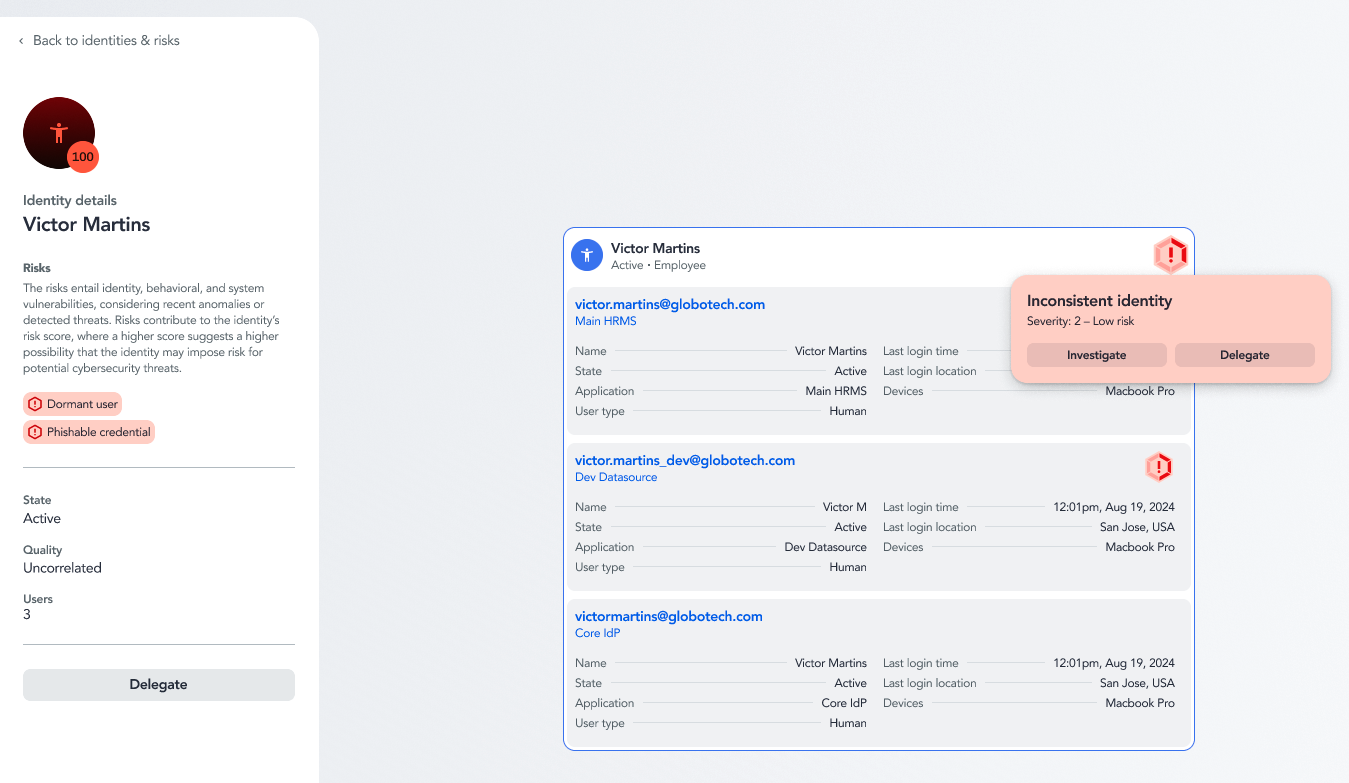
Task: Open the Dev Datasource application link
Action: point(616,478)
